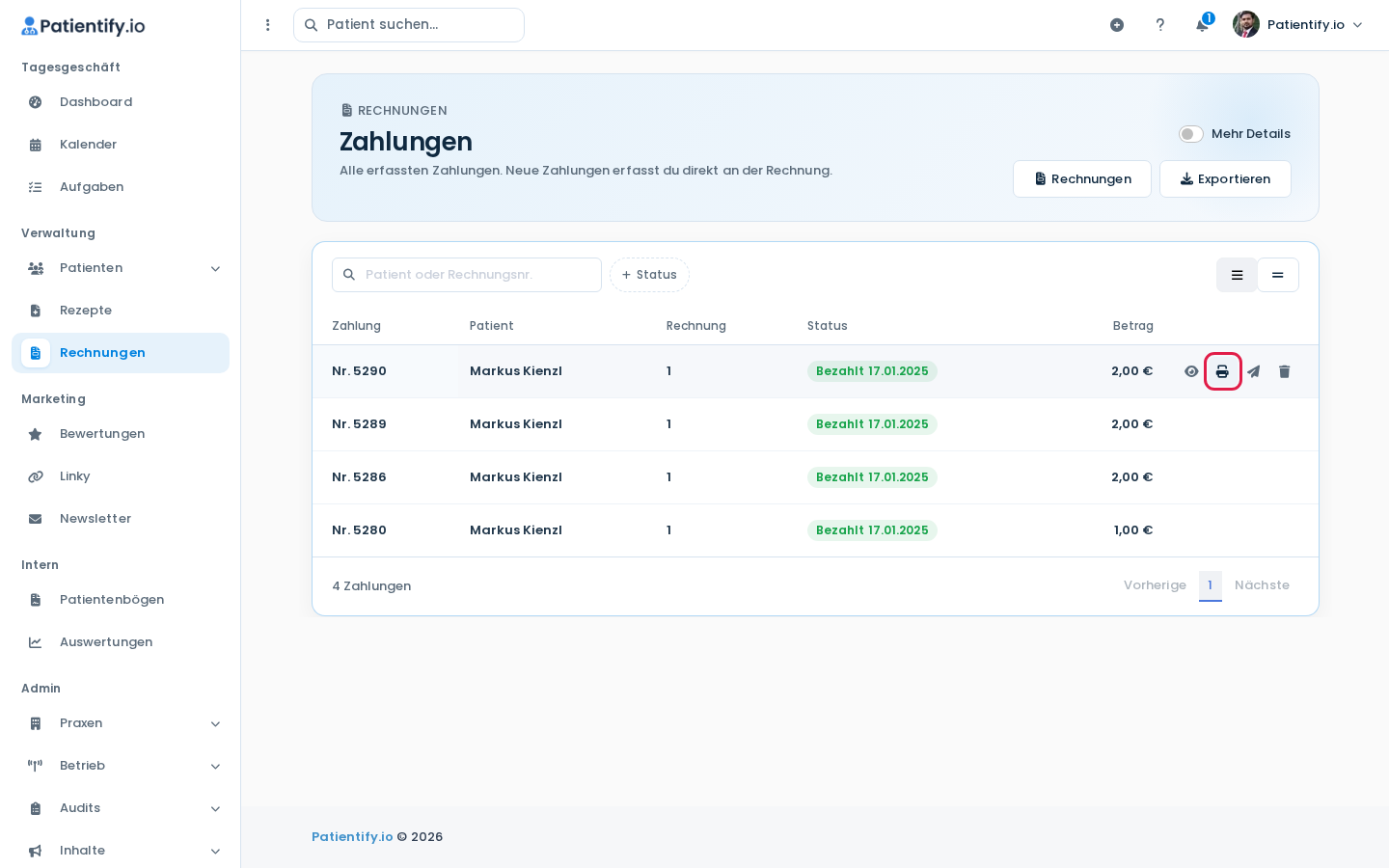Expand the Betrieb submenu

(121, 766)
